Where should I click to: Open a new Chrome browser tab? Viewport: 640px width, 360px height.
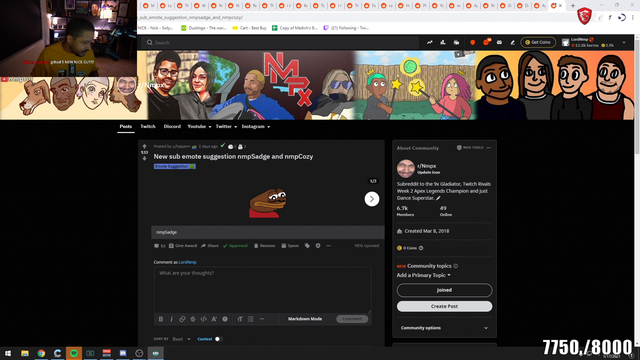[573, 6]
